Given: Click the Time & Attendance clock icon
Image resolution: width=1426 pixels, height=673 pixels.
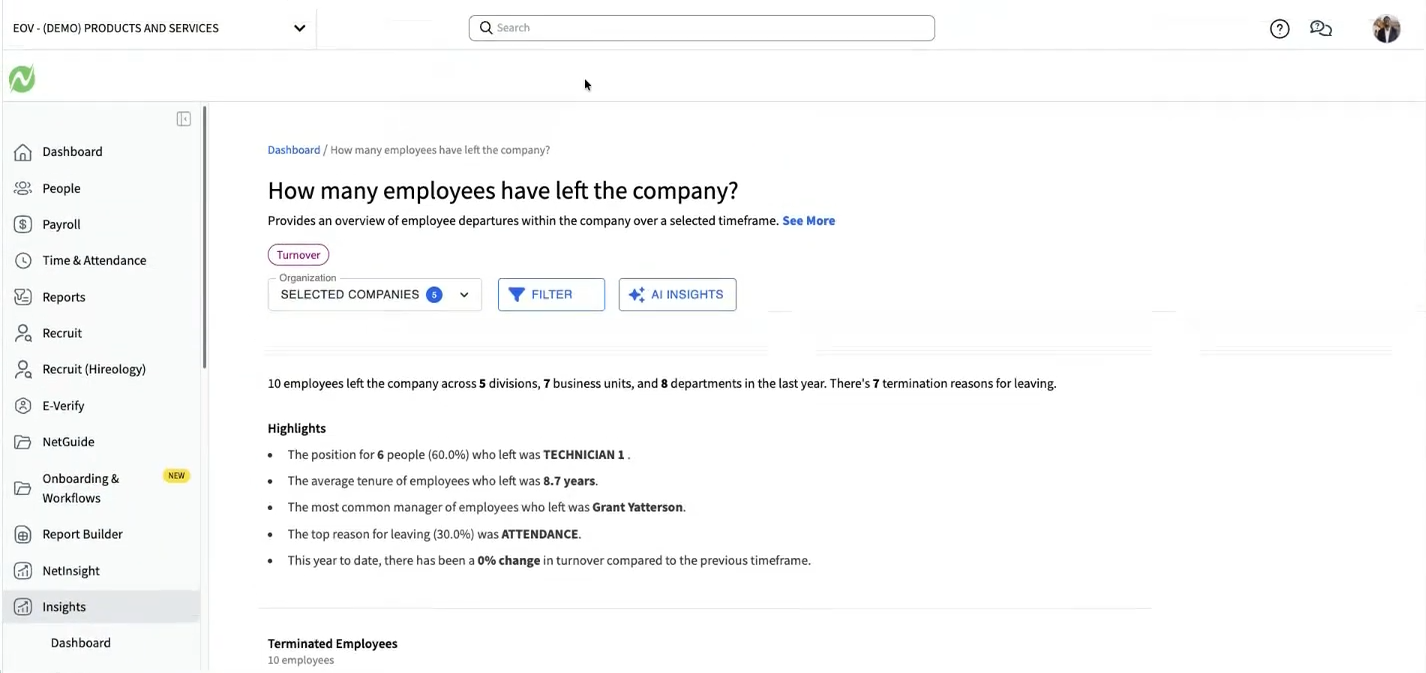Looking at the screenshot, I should click(x=23, y=260).
